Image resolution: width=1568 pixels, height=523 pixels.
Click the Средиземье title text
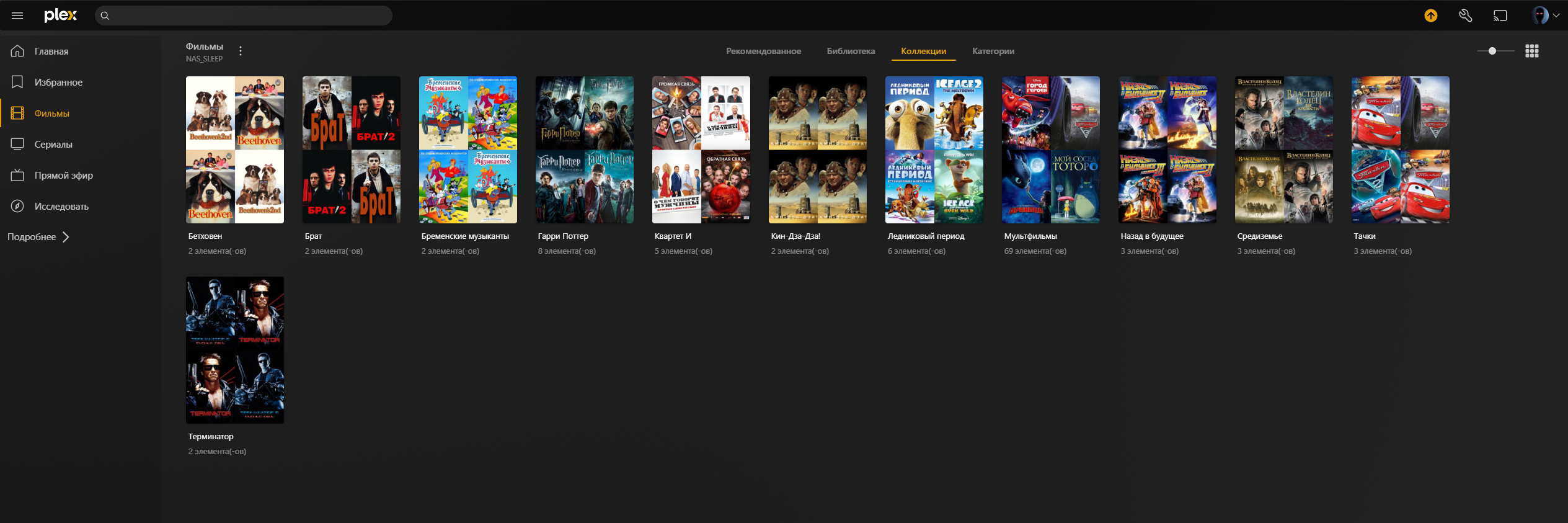(x=1260, y=236)
